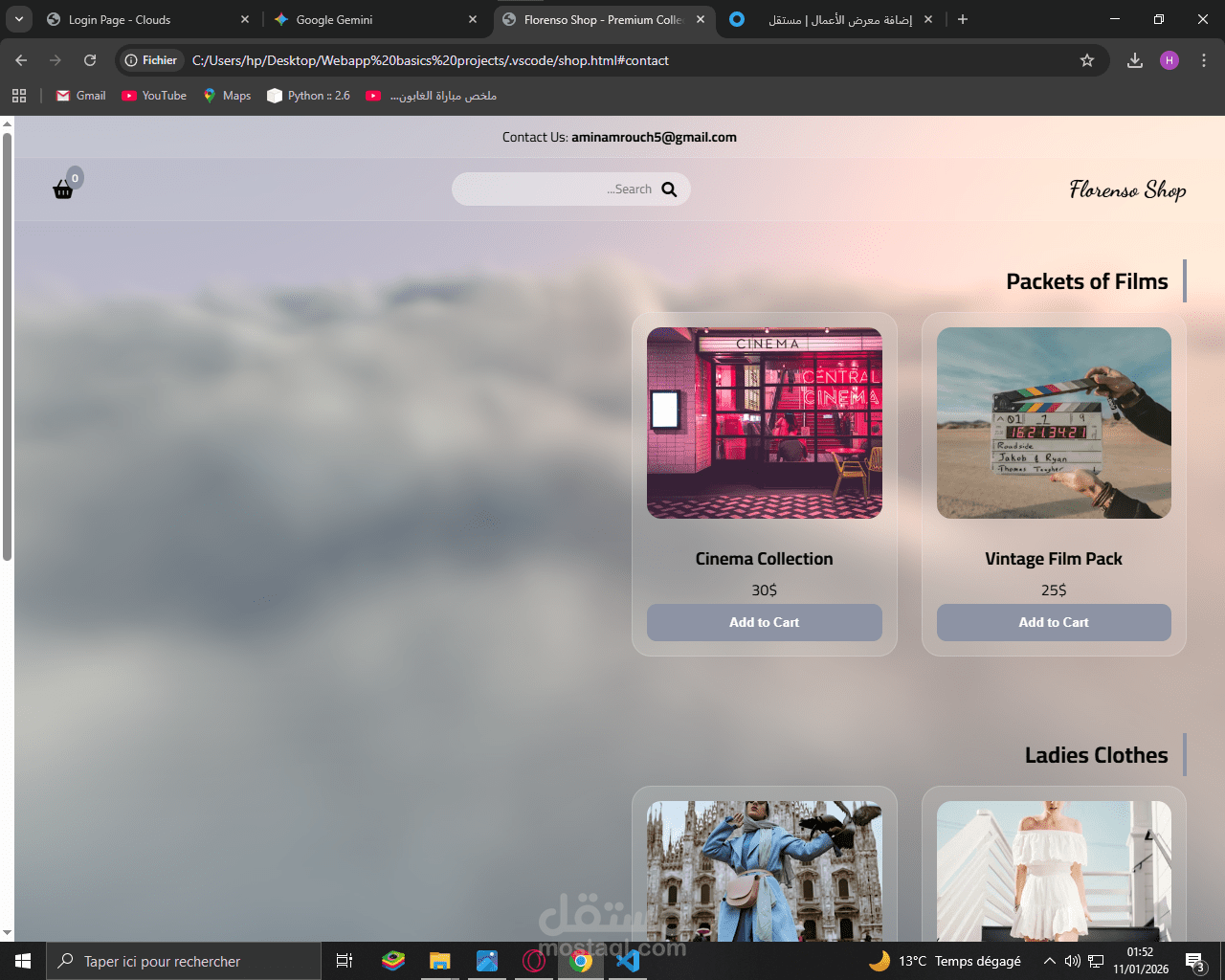Screen dimensions: 1225x980
Task: Open weather widget 13°C Temps dégagé
Action: point(945,961)
